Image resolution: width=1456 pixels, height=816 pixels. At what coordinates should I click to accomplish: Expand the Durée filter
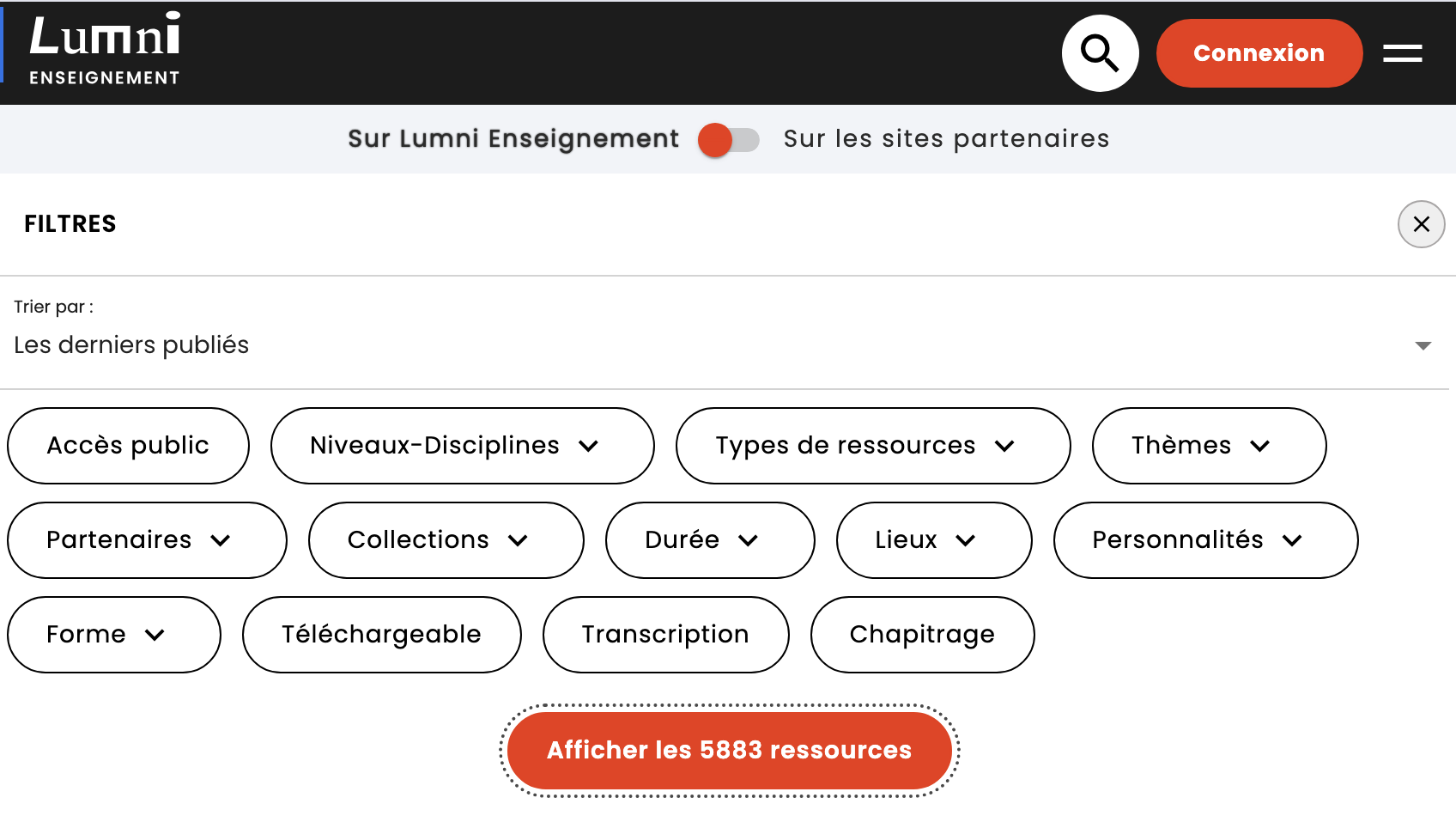709,540
